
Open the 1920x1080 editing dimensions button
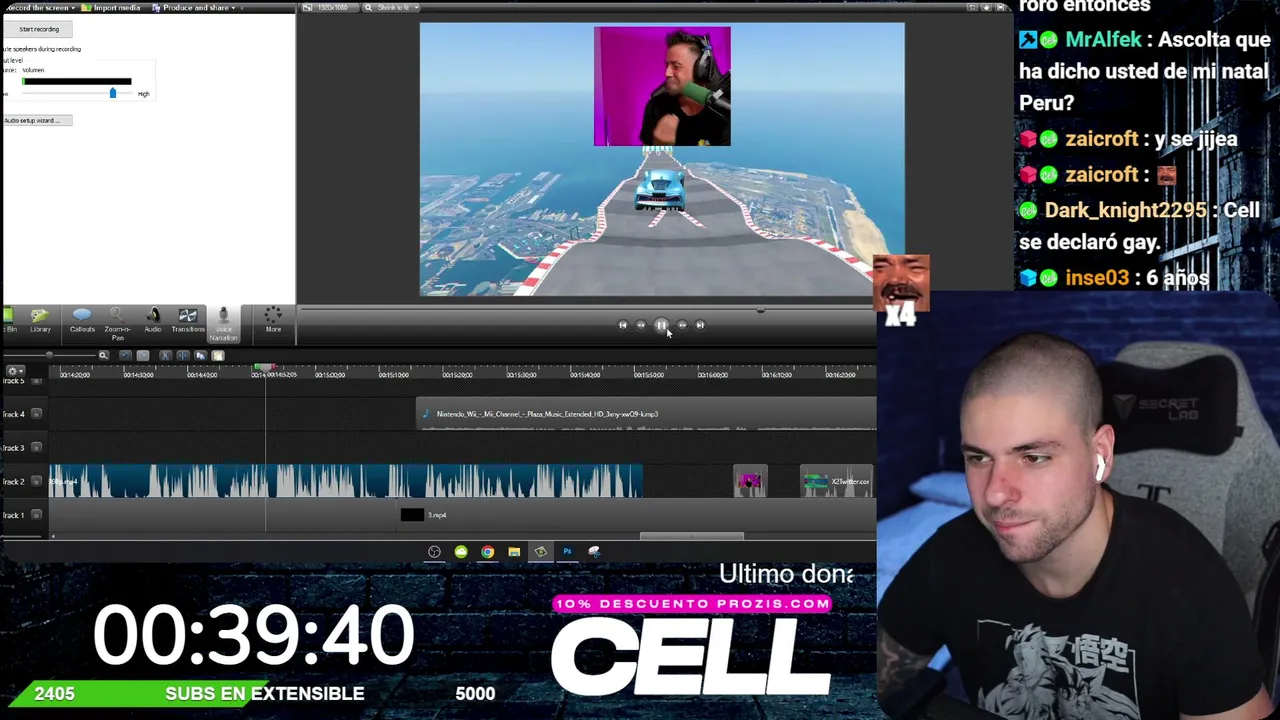pos(328,8)
